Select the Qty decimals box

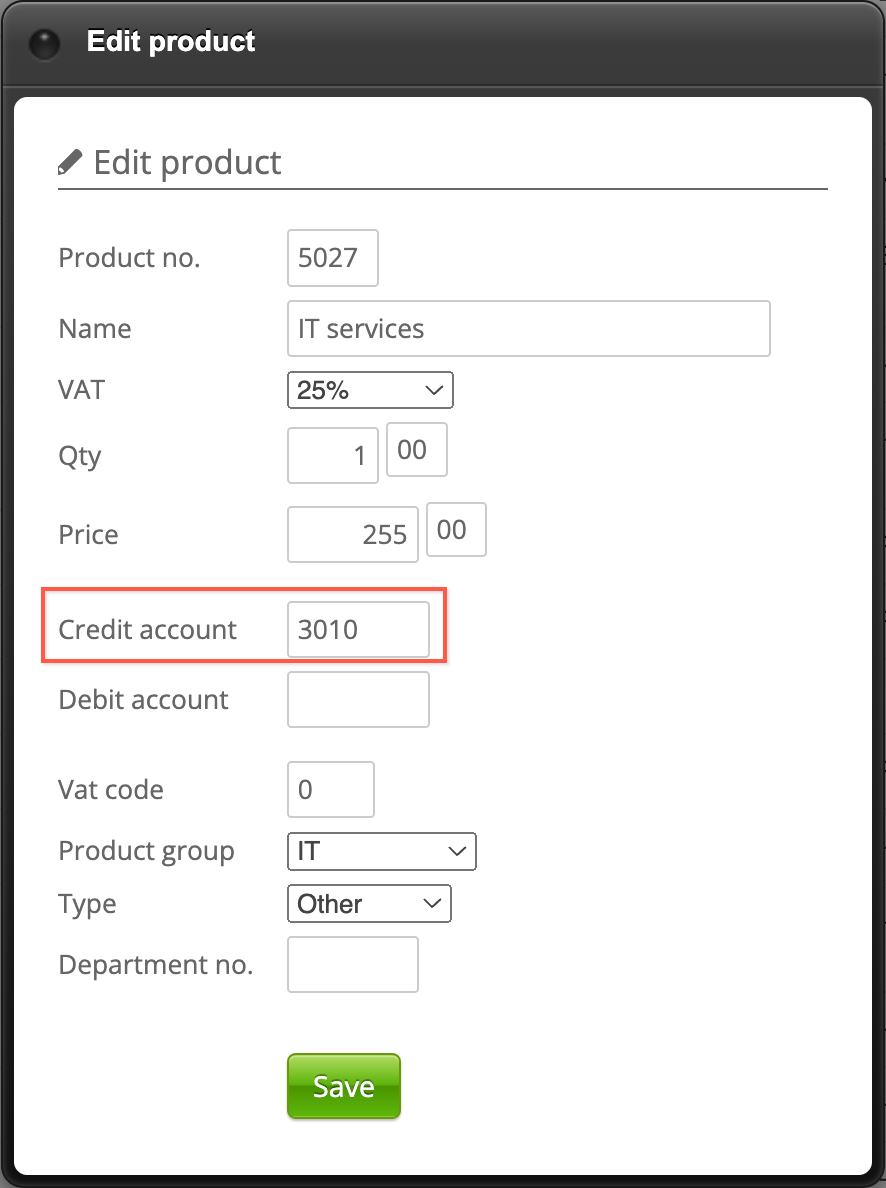[416, 450]
